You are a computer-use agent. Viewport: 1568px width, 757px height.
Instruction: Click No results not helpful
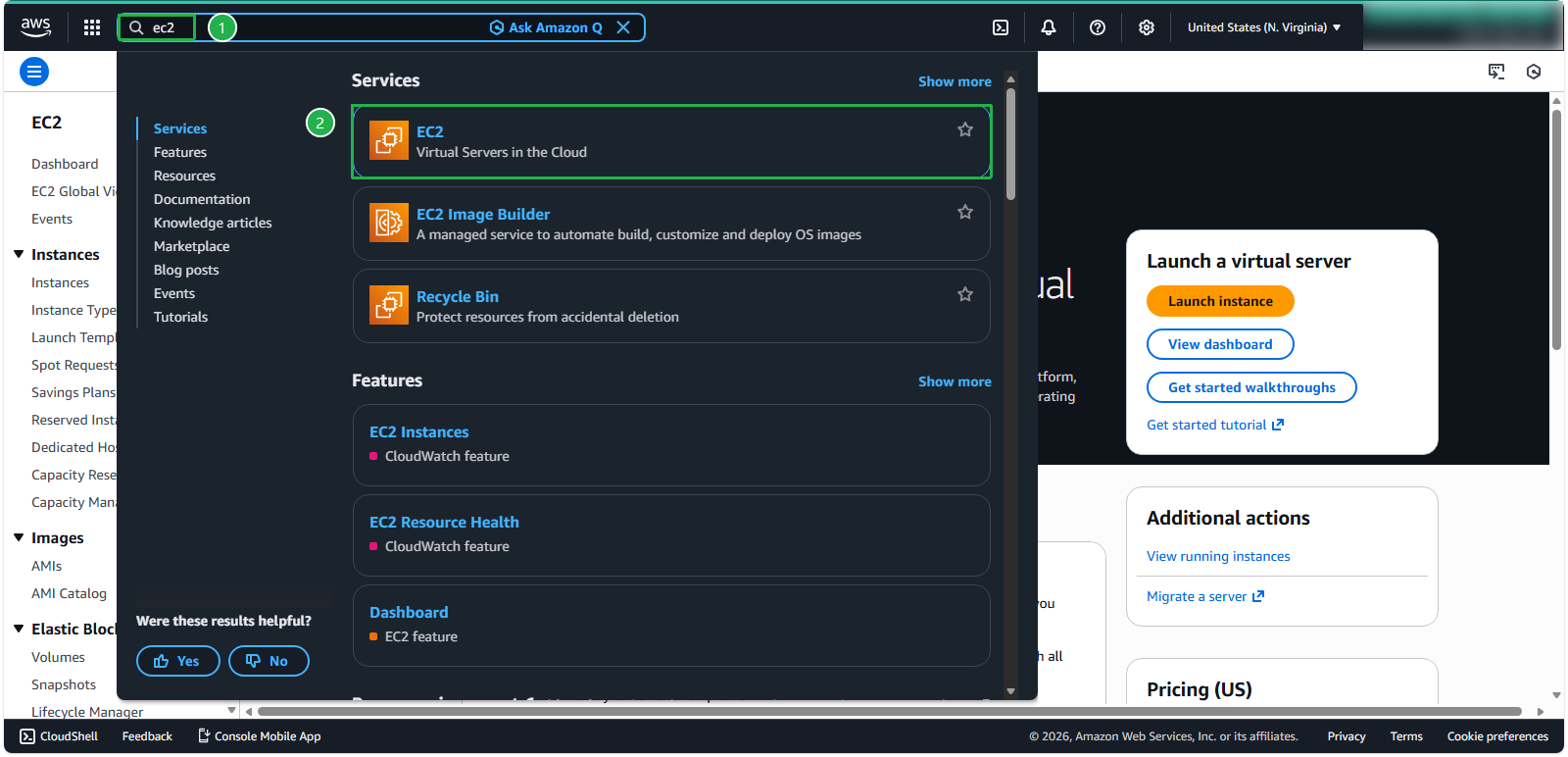pyautogui.click(x=269, y=661)
